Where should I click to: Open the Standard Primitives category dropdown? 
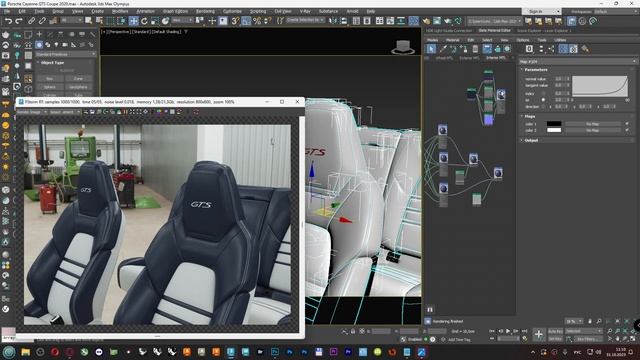click(65, 54)
